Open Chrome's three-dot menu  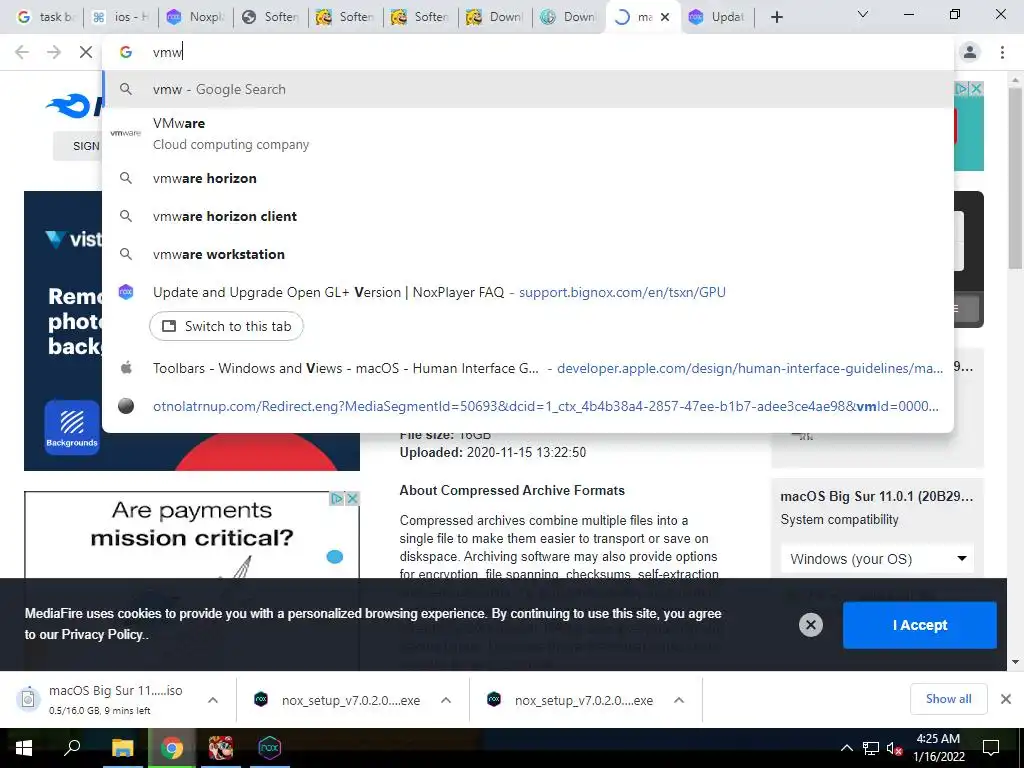[x=1002, y=52]
